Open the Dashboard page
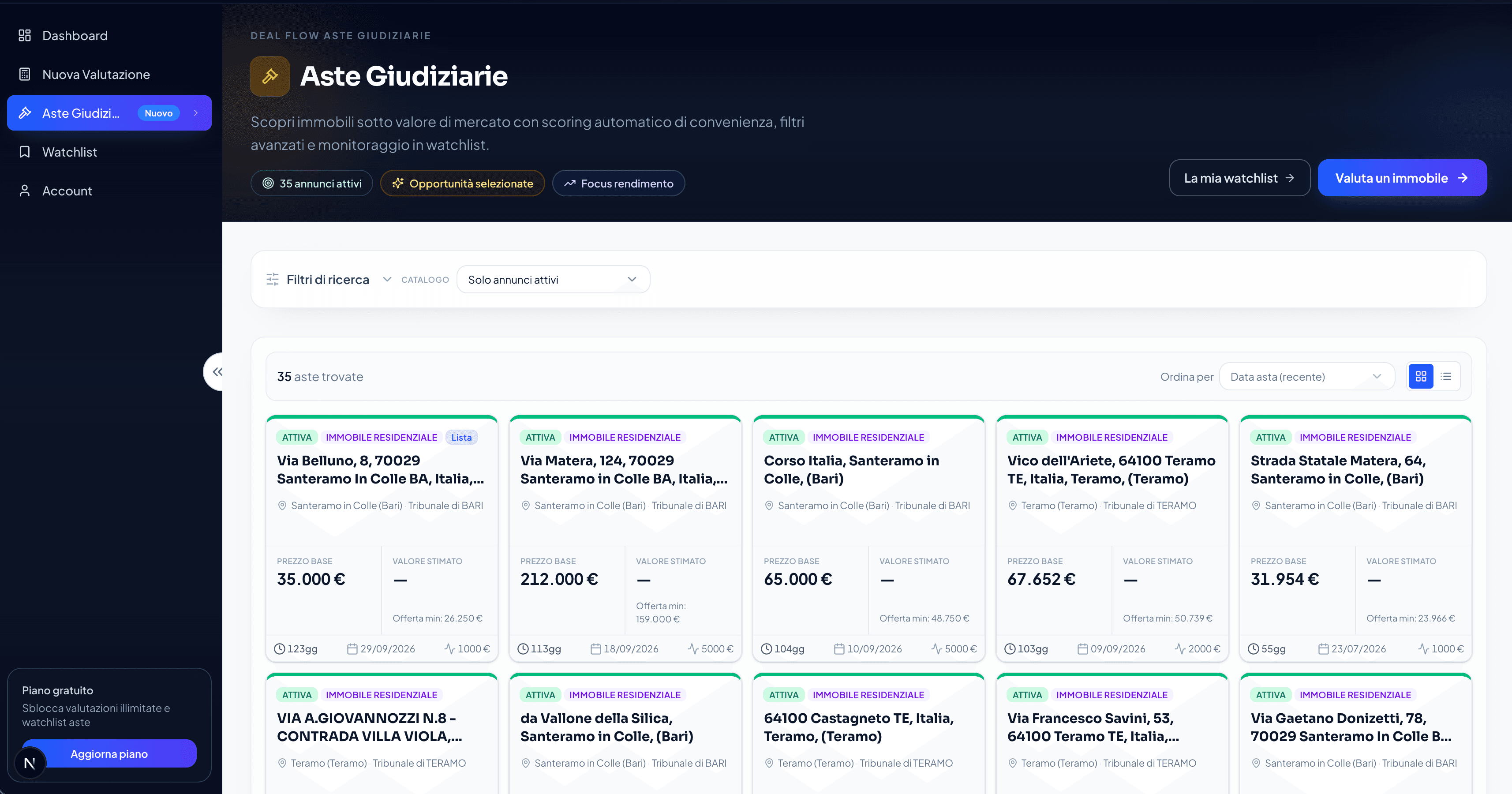The image size is (1512, 794). coord(109,36)
